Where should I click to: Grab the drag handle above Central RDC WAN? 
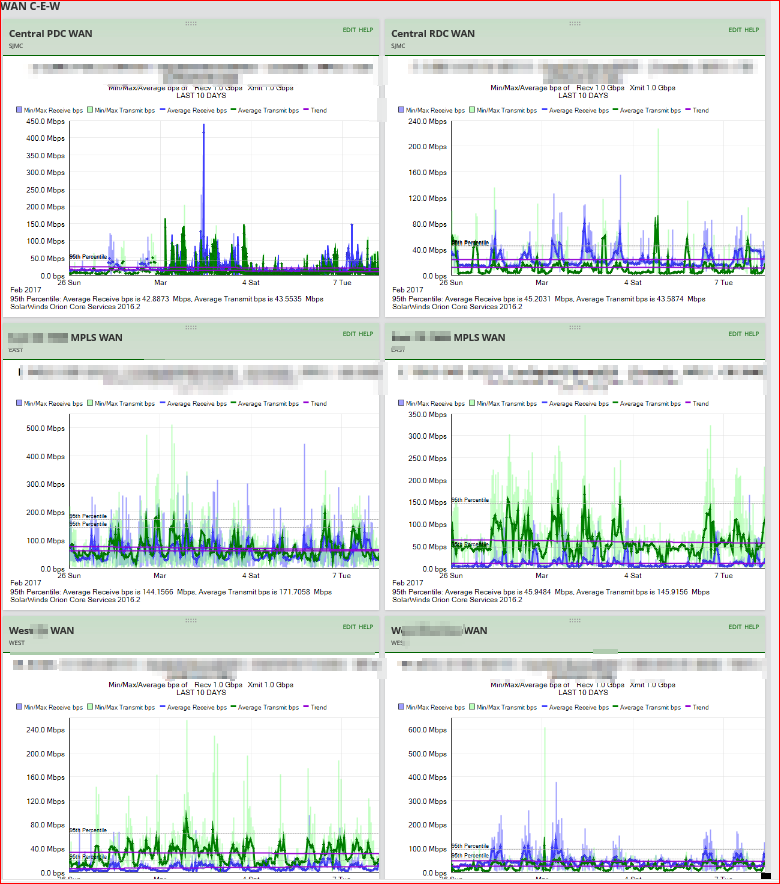point(574,24)
